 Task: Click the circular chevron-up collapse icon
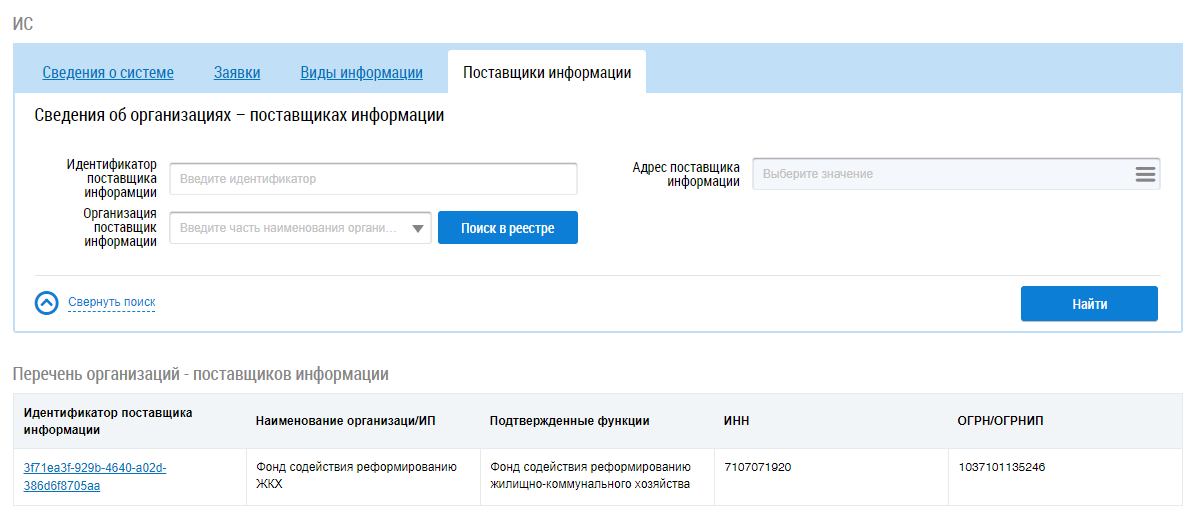pyautogui.click(x=47, y=303)
